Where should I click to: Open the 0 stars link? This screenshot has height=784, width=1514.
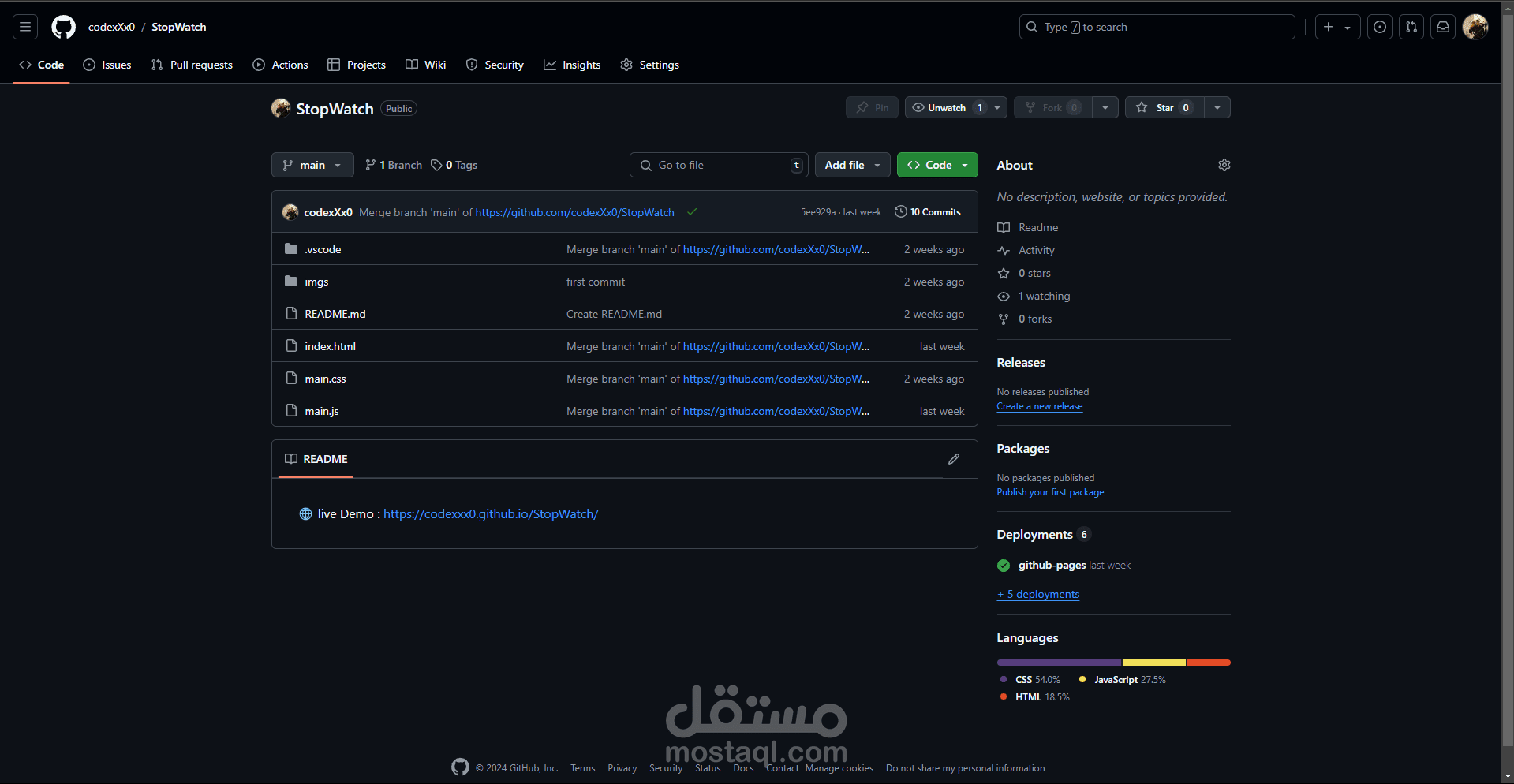[x=1024, y=273]
